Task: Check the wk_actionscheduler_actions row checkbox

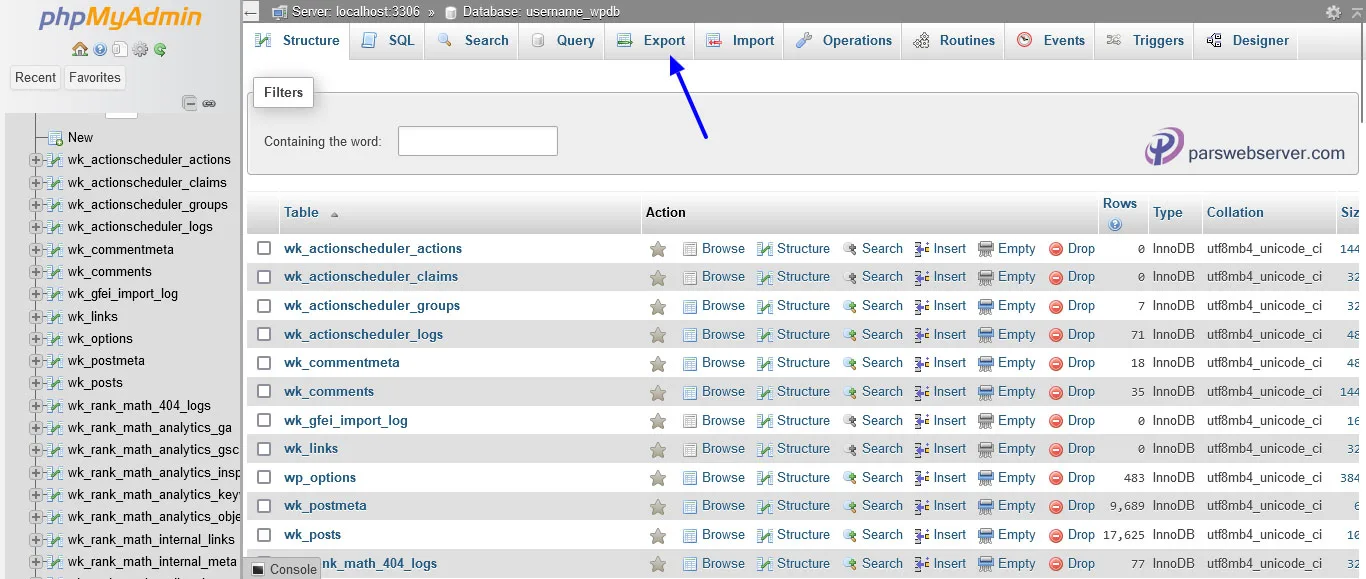Action: (264, 248)
